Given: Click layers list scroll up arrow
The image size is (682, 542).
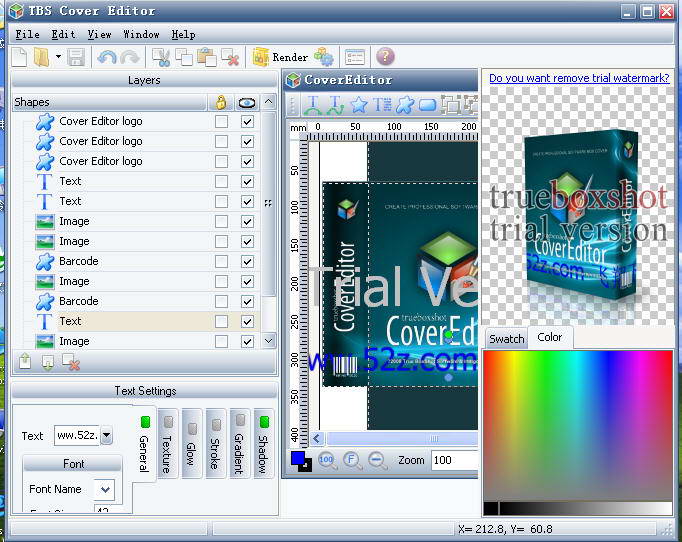Looking at the screenshot, I should point(269,102).
